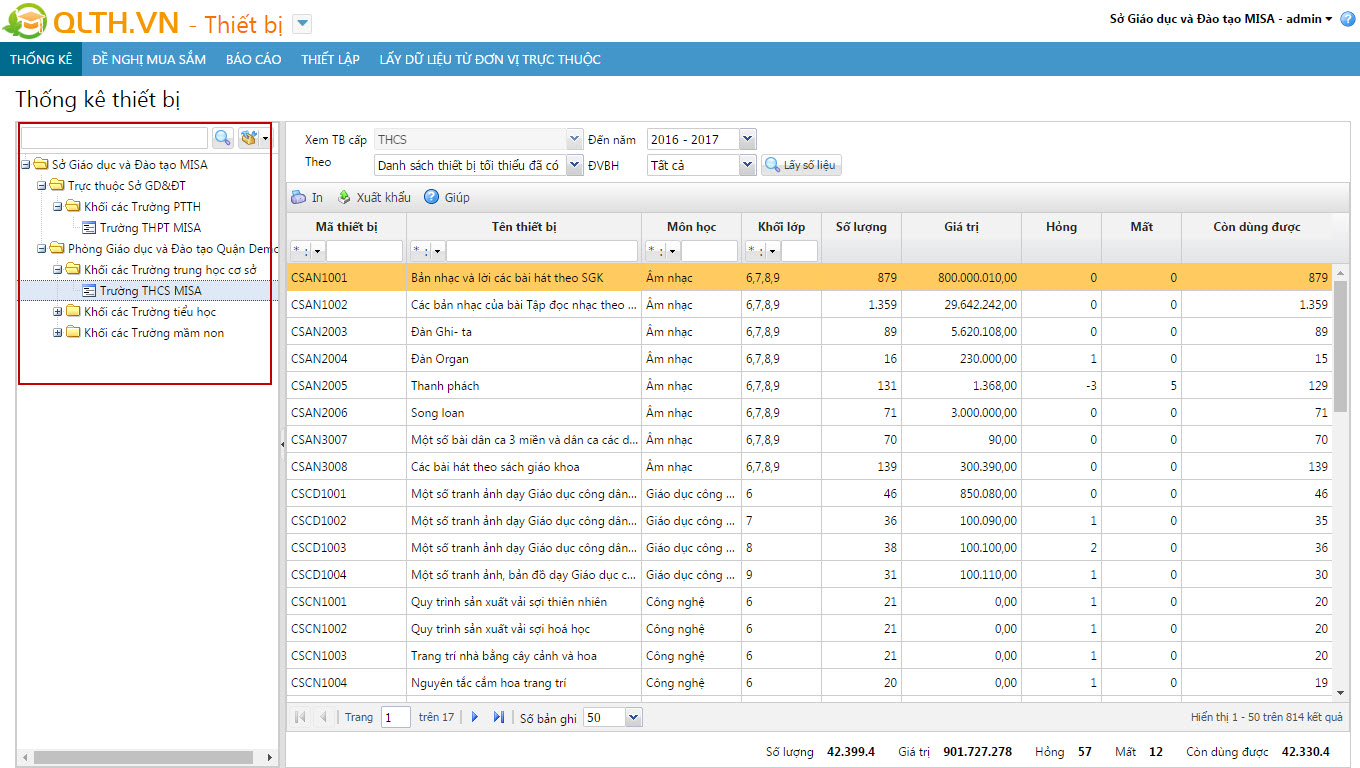Go to the next page arrow
The width and height of the screenshot is (1360, 768).
(x=475, y=717)
